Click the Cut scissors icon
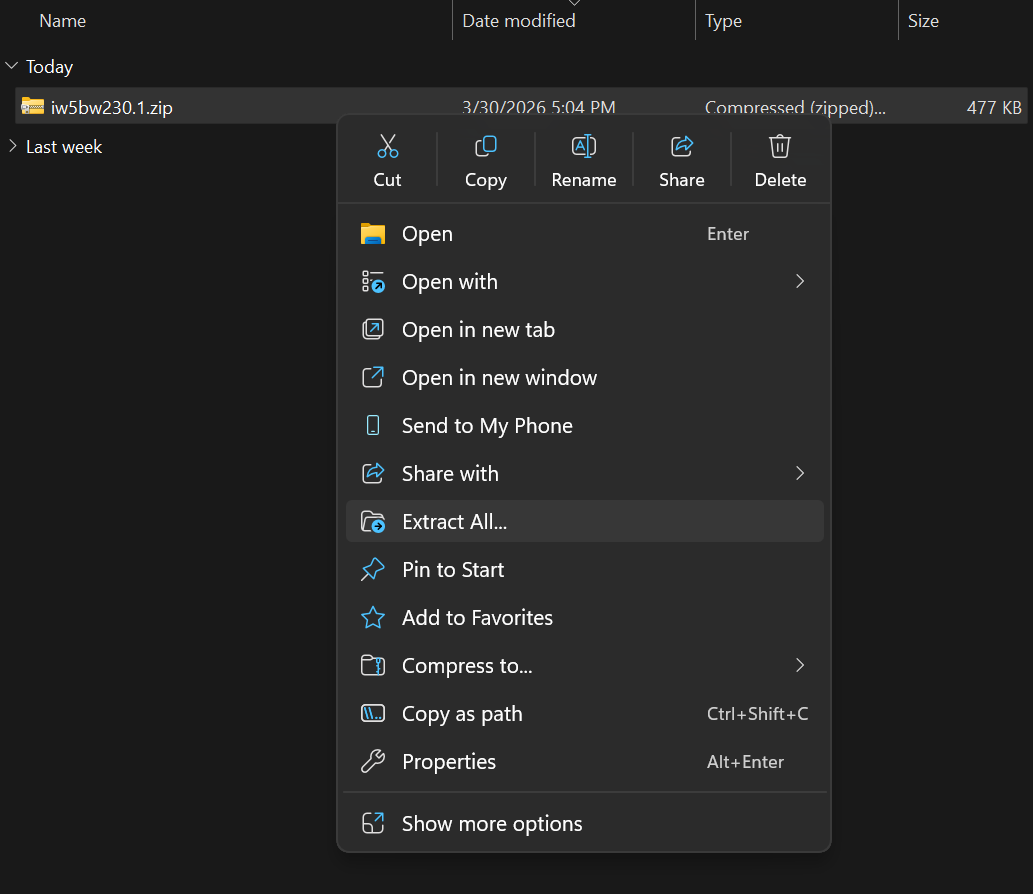Screen dimensions: 1033x894 pyautogui.click(x=387, y=147)
